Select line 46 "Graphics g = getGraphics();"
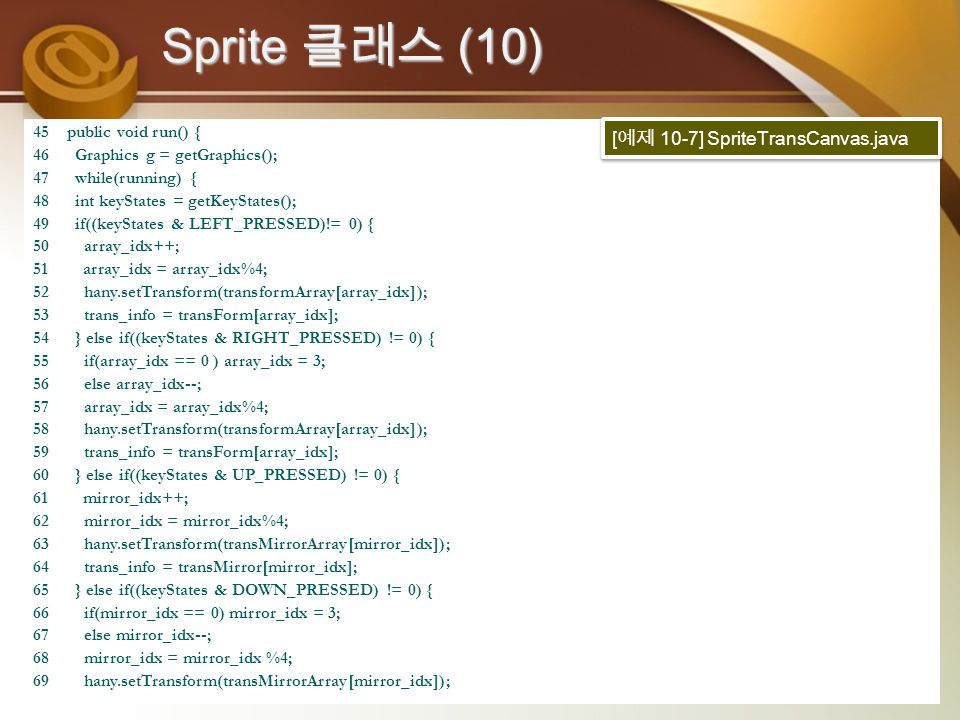 tap(176, 156)
